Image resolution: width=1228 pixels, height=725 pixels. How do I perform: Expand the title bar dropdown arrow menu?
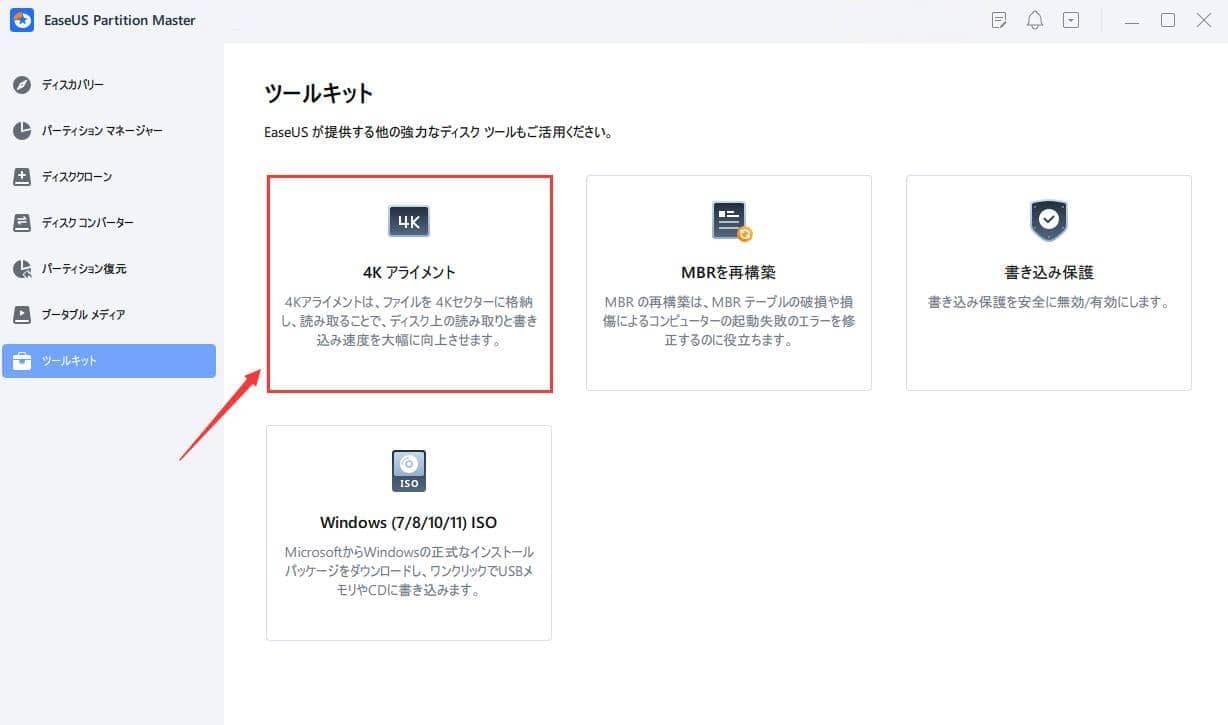(1071, 20)
